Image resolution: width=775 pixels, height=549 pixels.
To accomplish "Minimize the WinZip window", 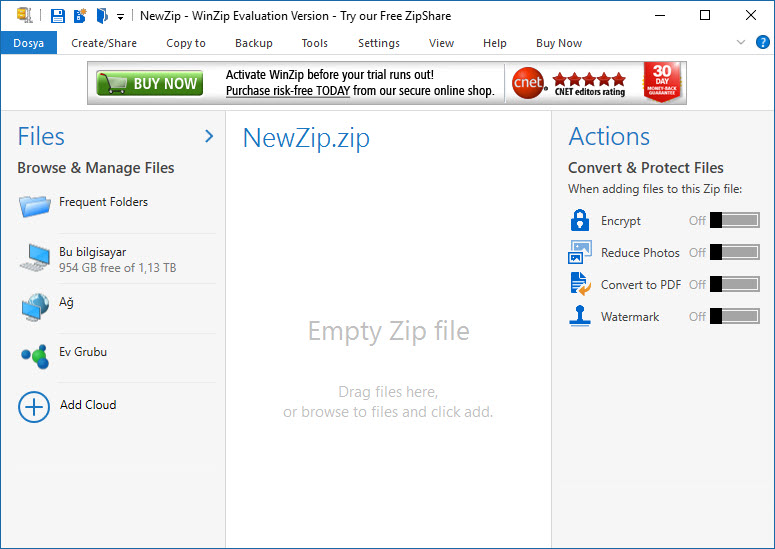I will [x=660, y=15].
